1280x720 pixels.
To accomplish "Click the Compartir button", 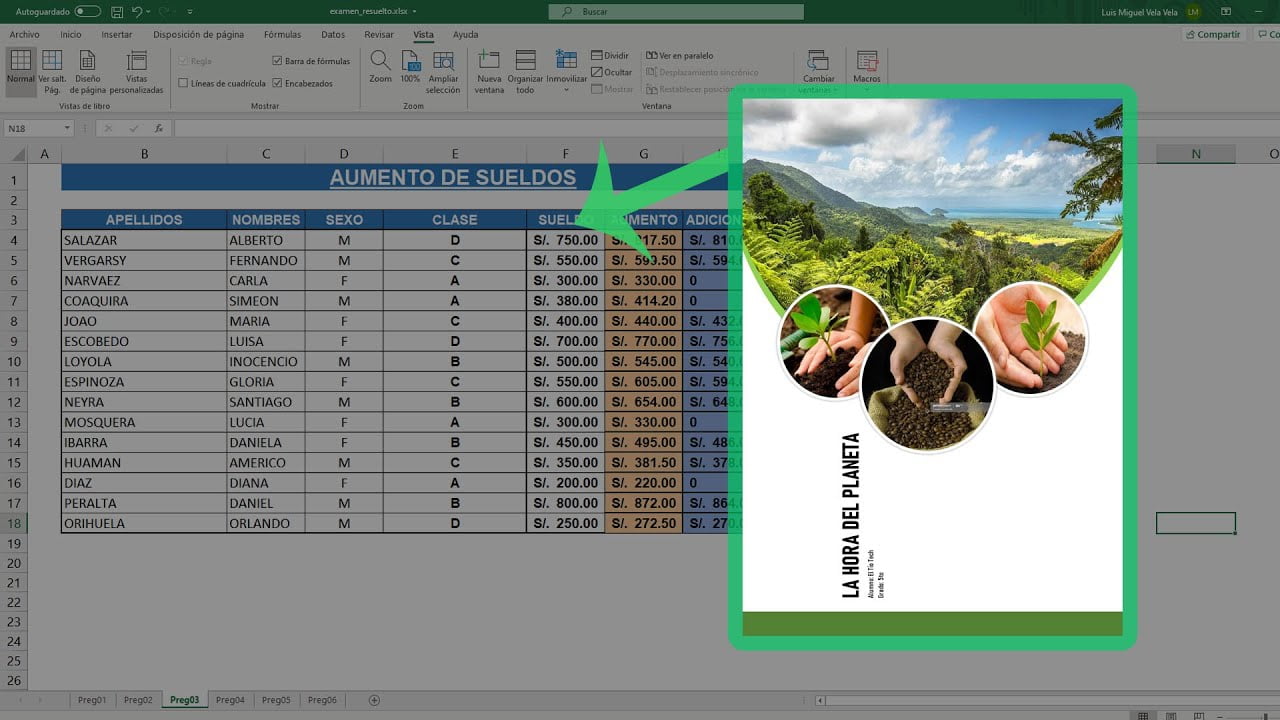I will [x=1212, y=34].
